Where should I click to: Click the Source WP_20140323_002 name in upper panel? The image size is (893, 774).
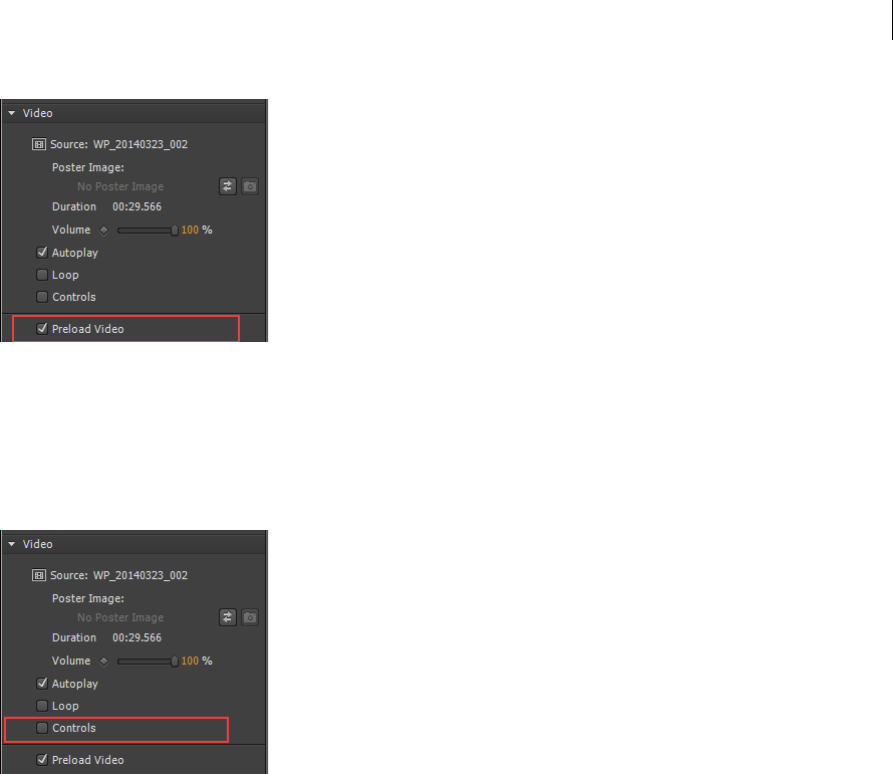140,144
